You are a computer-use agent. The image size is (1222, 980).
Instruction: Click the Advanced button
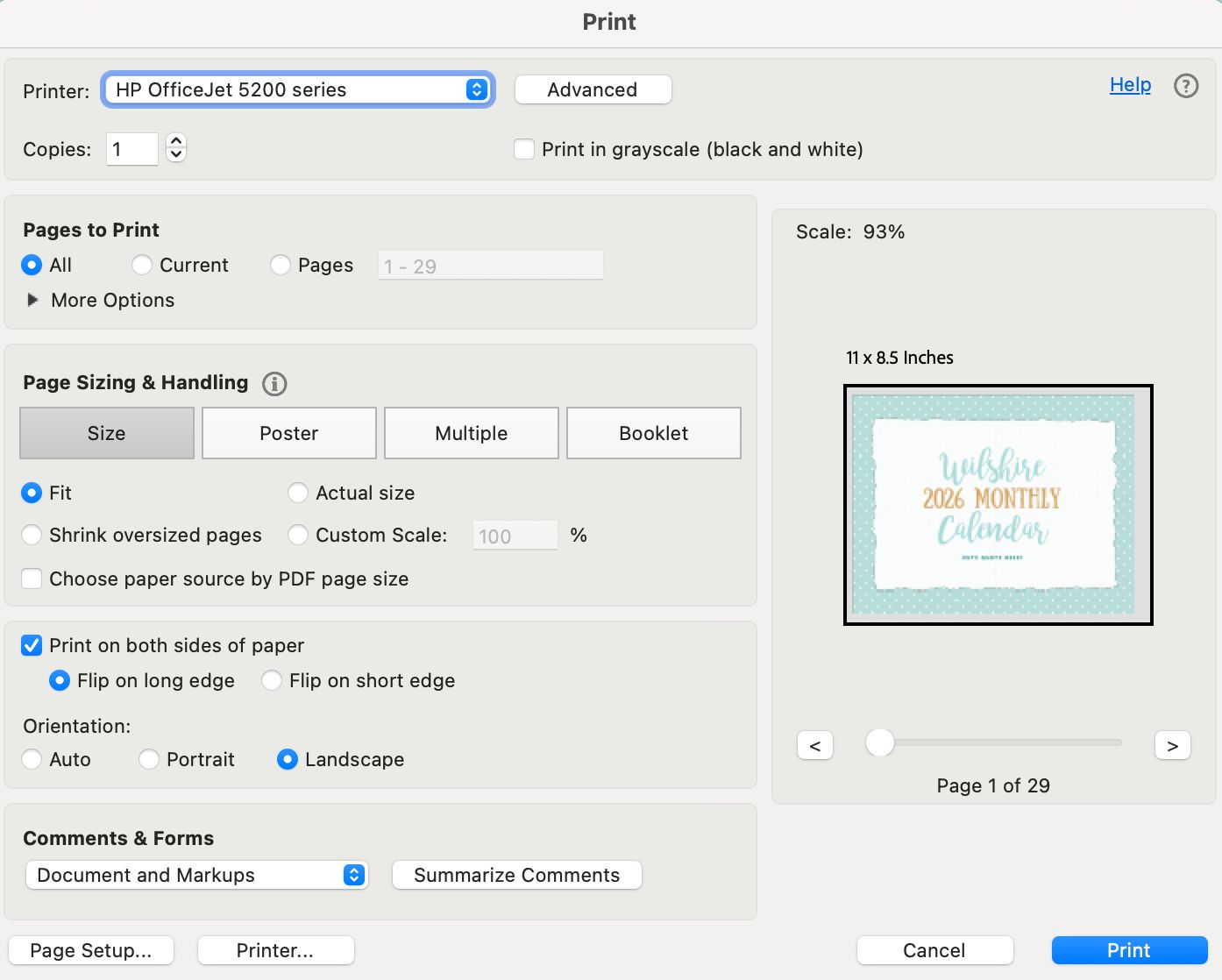point(593,89)
